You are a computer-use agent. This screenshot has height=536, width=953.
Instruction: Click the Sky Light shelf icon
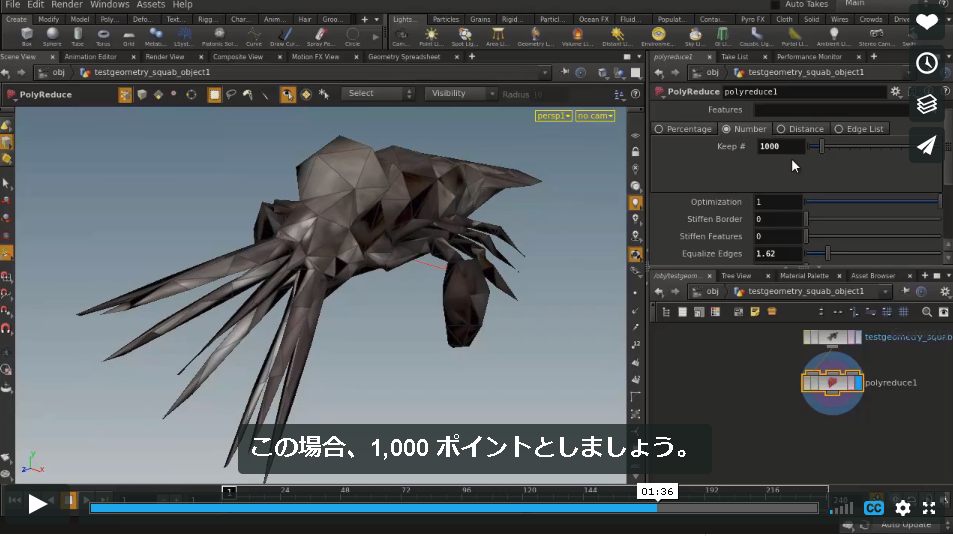(x=695, y=36)
